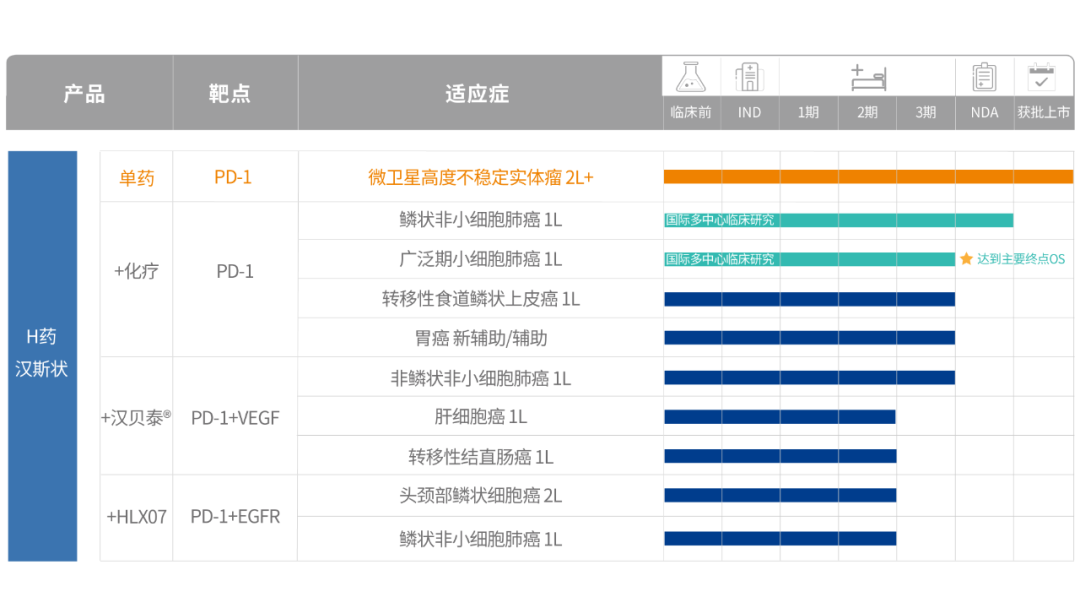This screenshot has height=608, width=1080.
Task: Click the 微卫星高度不稳定实体瘤 2L+ text
Action: (478, 175)
